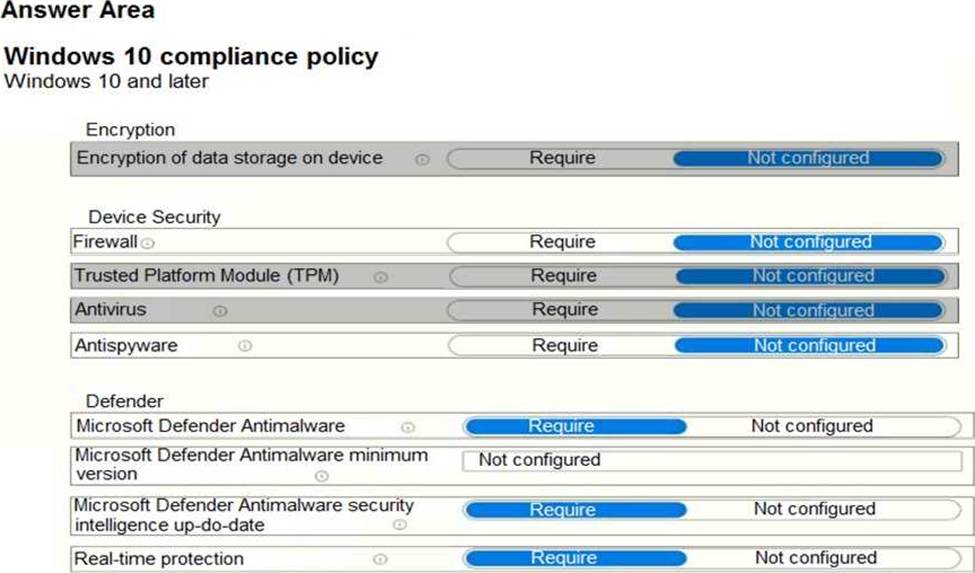This screenshot has height=573, width=975.
Task: Click info icon for security intelligence up-to-date
Action: coord(399,524)
